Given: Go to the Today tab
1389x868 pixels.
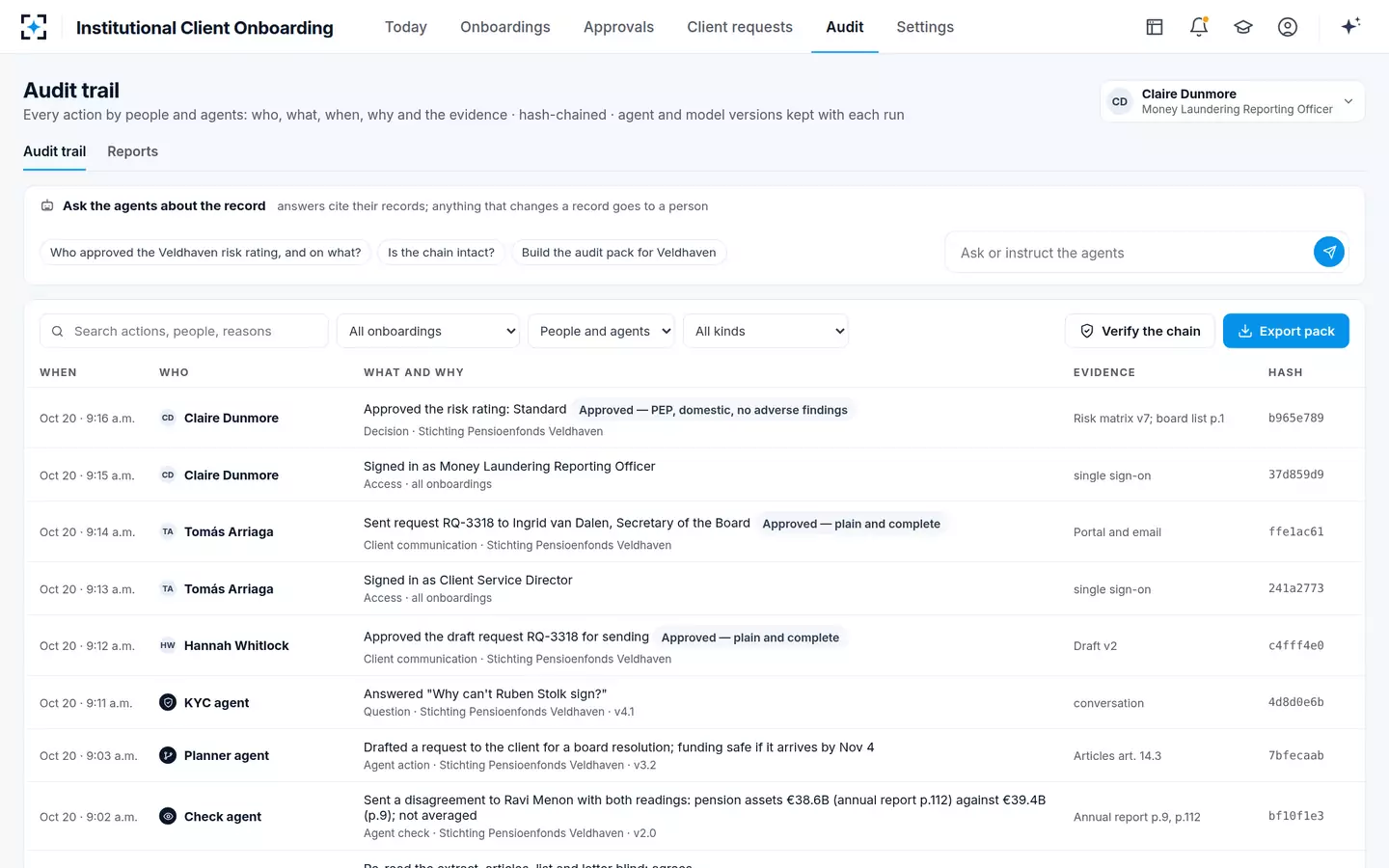Looking at the screenshot, I should coord(406,27).
